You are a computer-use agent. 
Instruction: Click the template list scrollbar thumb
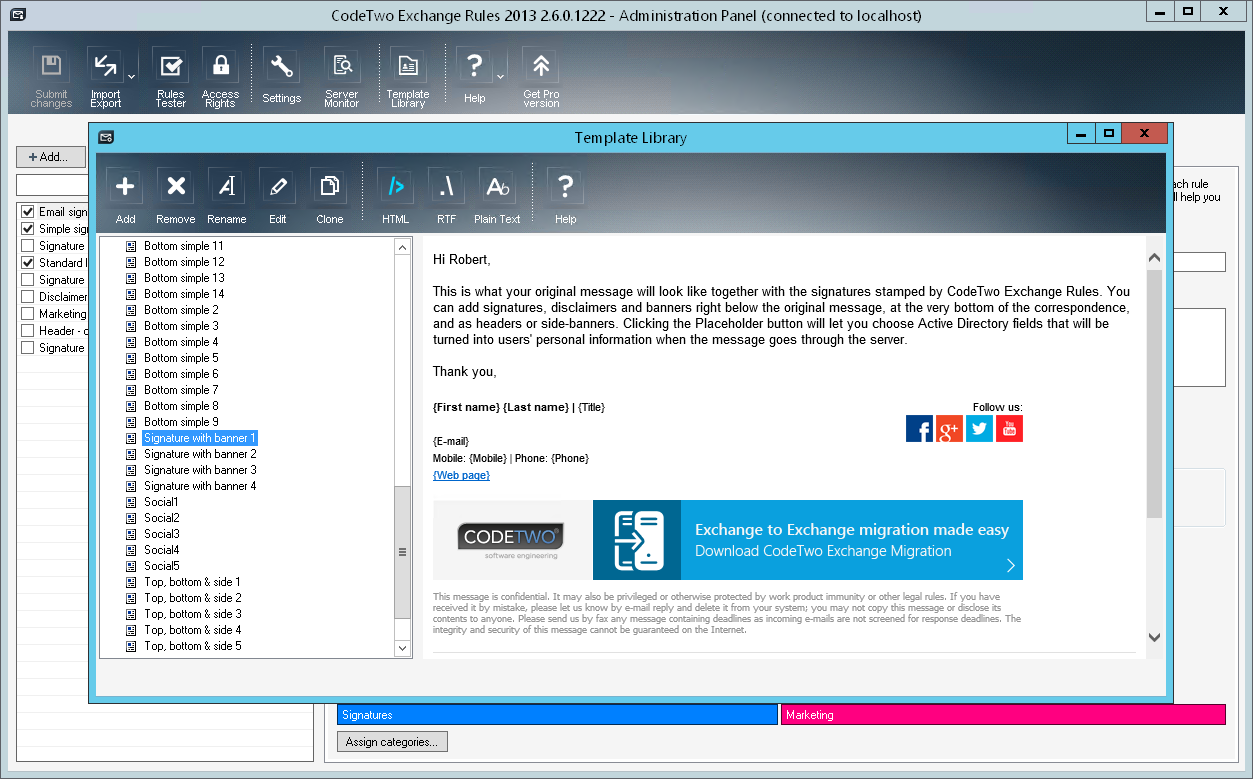pos(403,552)
